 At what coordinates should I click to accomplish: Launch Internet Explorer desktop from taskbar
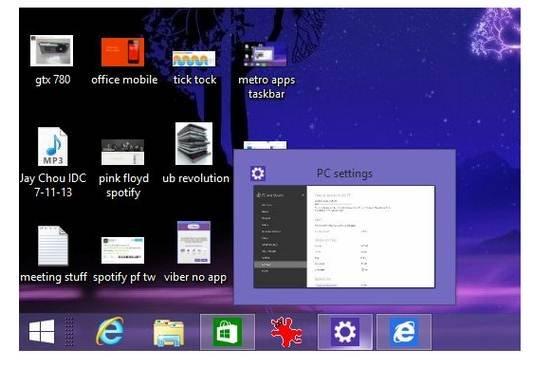pos(110,332)
